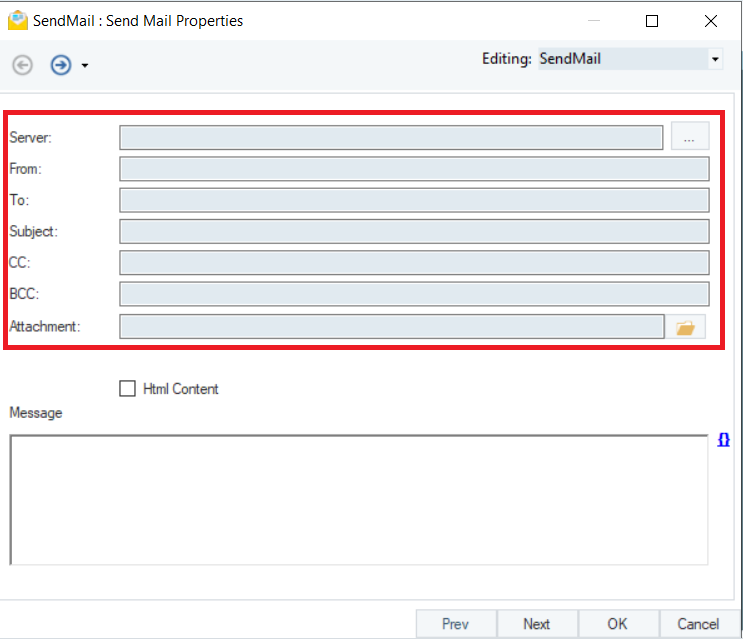The height and width of the screenshot is (639, 753).
Task: Click into the From field
Action: point(414,169)
